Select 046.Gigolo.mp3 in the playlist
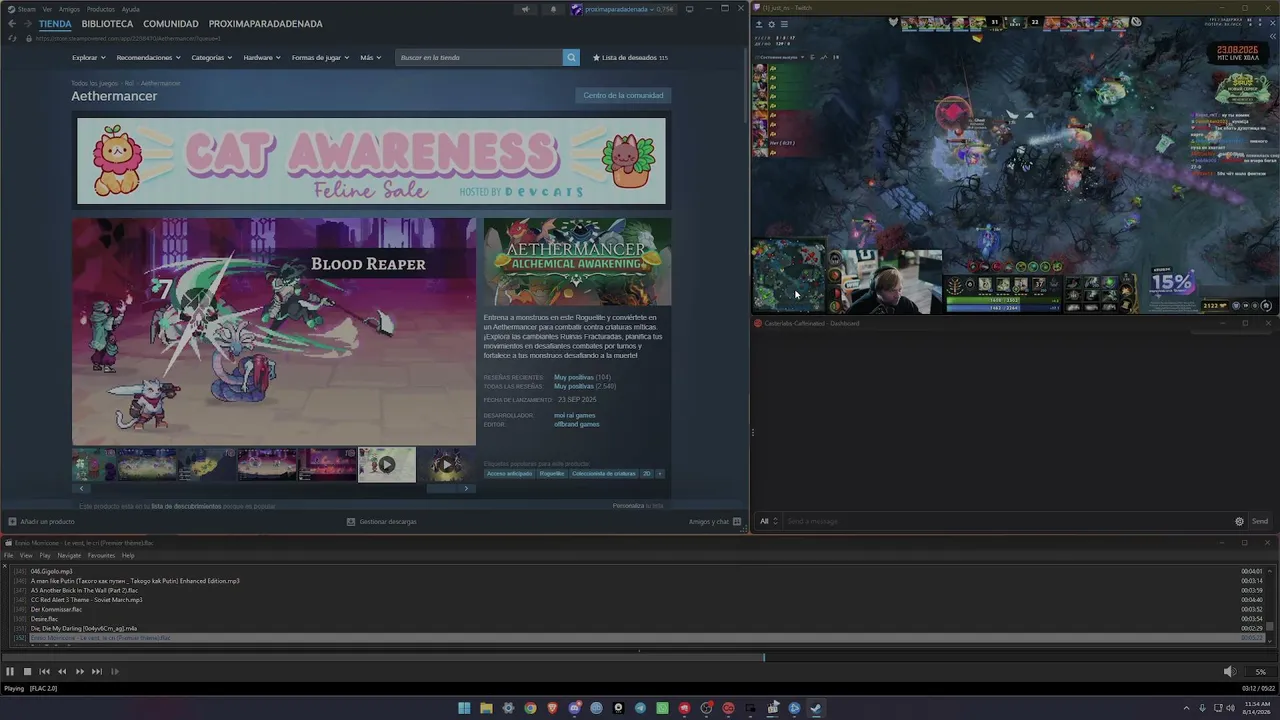 pyautogui.click(x=51, y=571)
